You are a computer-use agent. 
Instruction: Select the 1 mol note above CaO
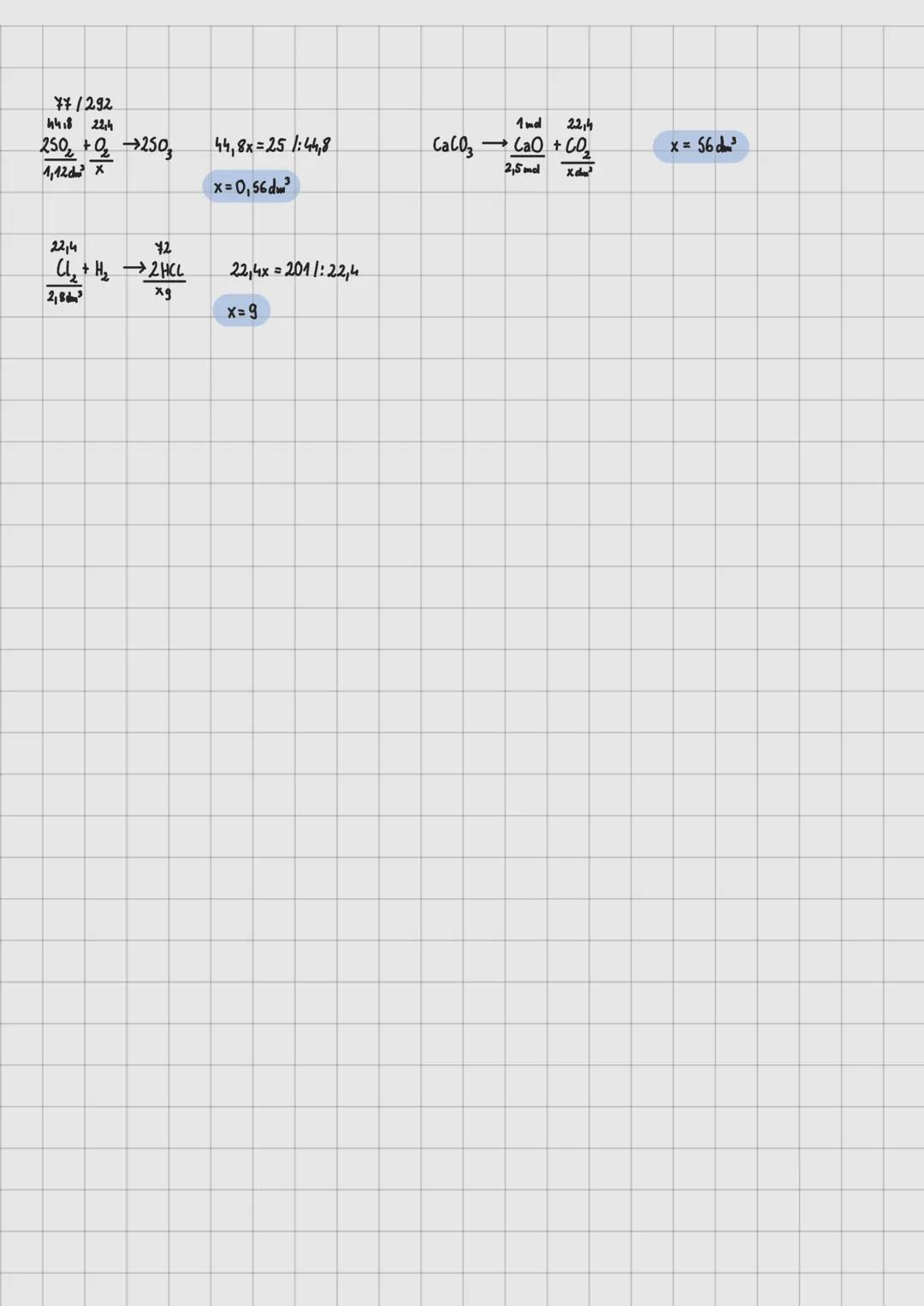coord(528,124)
